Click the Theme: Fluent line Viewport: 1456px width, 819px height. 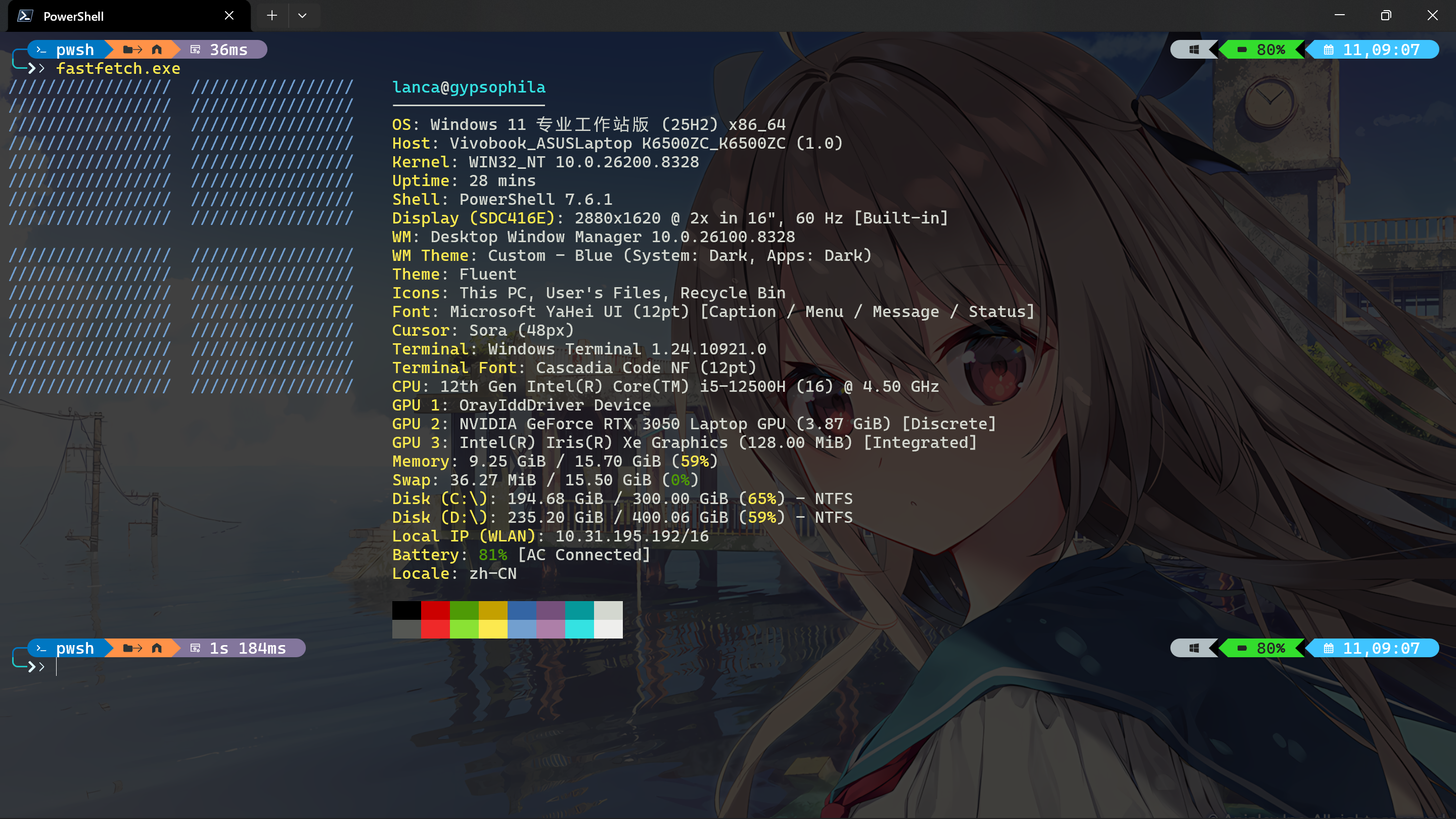454,274
